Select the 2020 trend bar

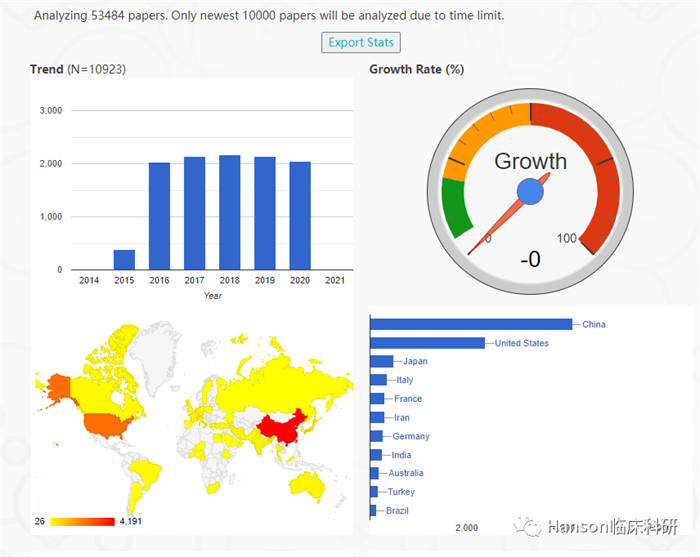click(x=300, y=216)
